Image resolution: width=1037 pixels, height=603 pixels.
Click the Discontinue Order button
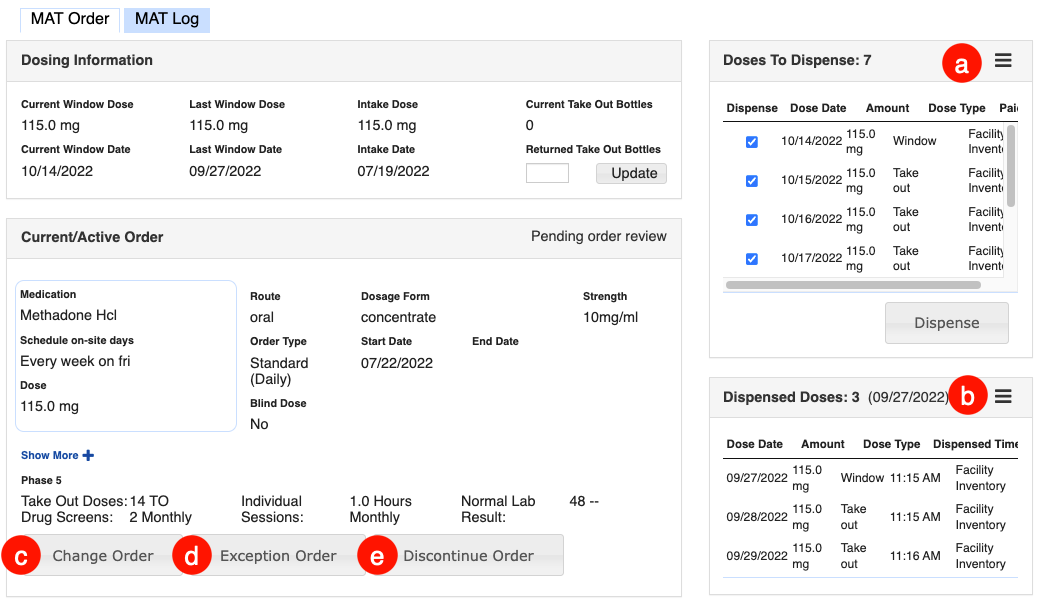[468, 556]
